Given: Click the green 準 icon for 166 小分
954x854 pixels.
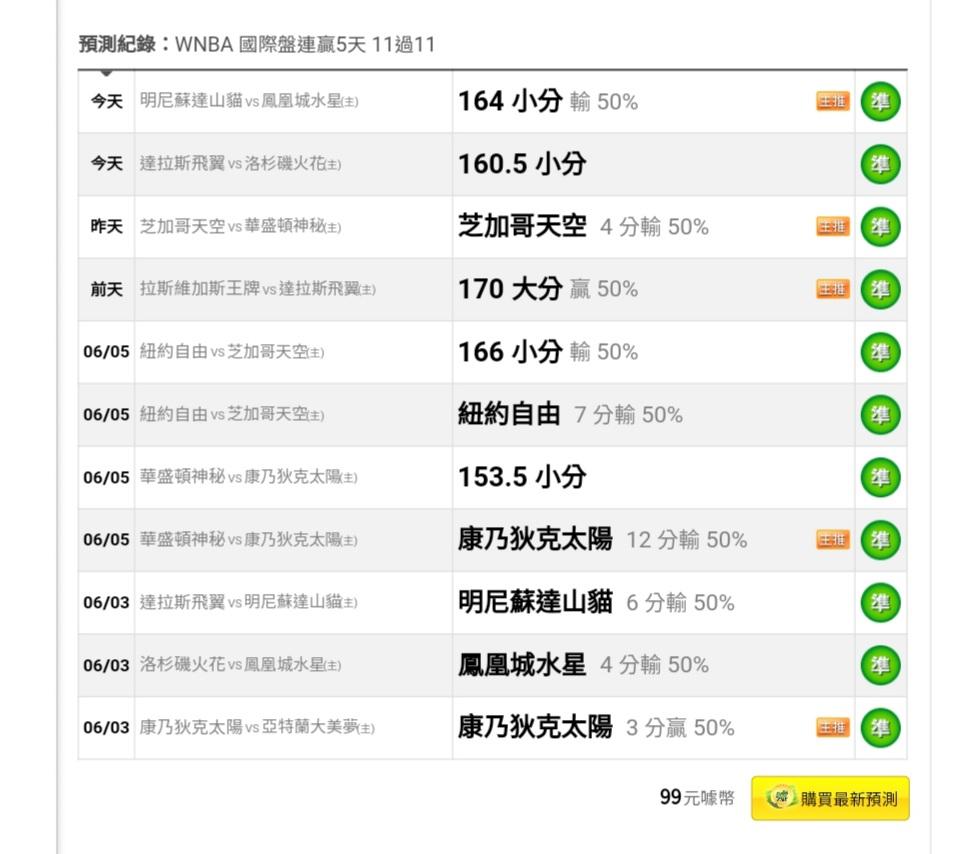Looking at the screenshot, I should pyautogui.click(x=880, y=352).
